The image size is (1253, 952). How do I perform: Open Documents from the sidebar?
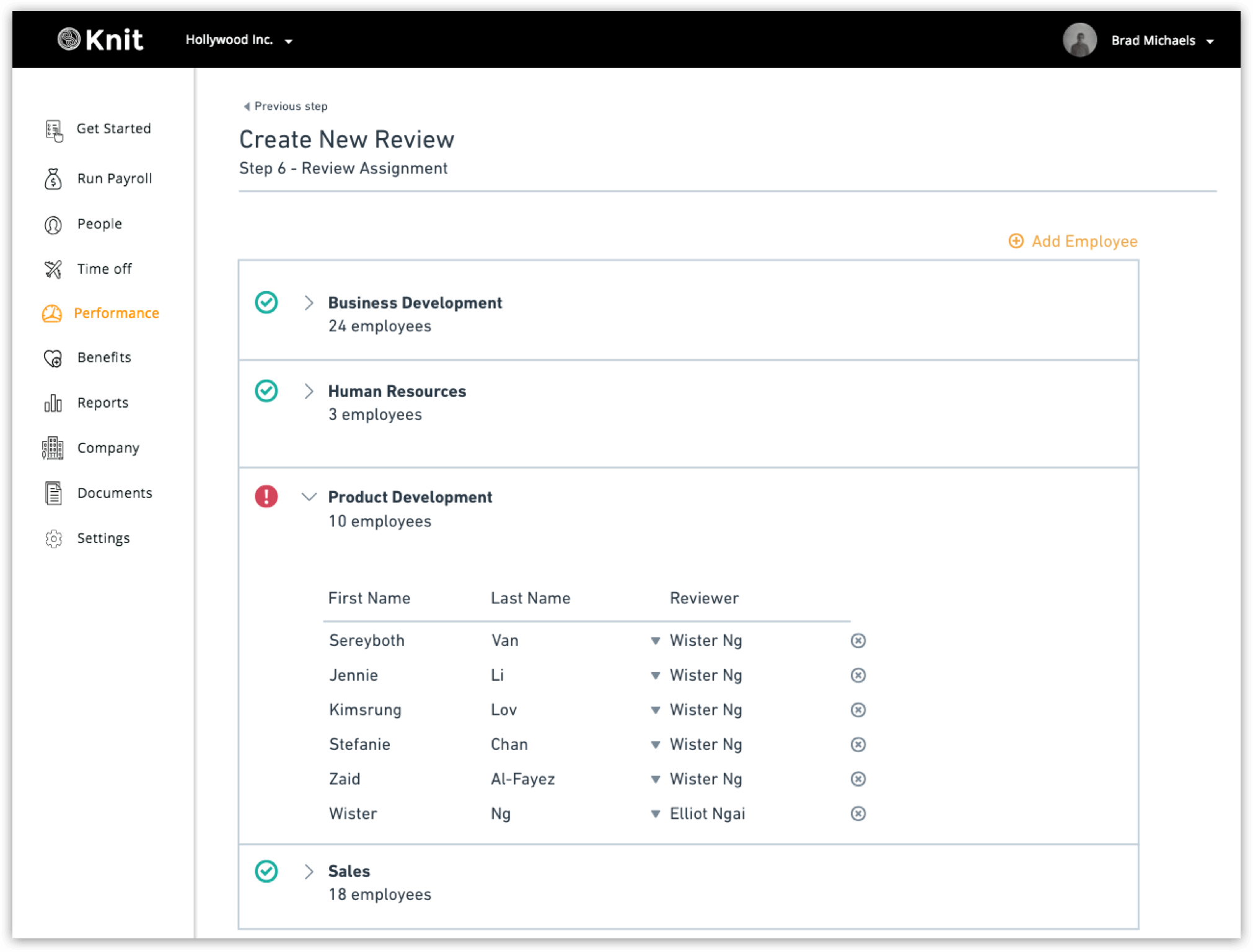(114, 493)
